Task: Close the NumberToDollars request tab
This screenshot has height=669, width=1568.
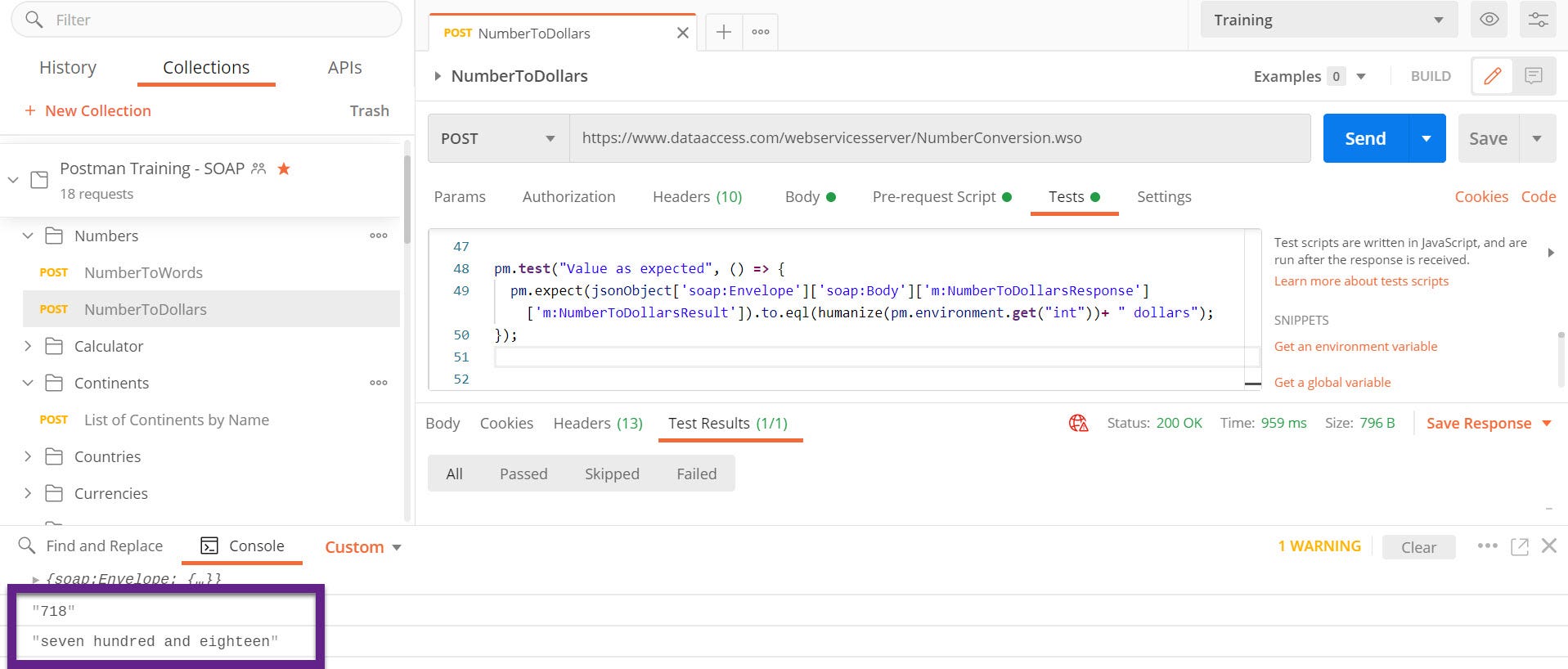Action: tap(683, 33)
